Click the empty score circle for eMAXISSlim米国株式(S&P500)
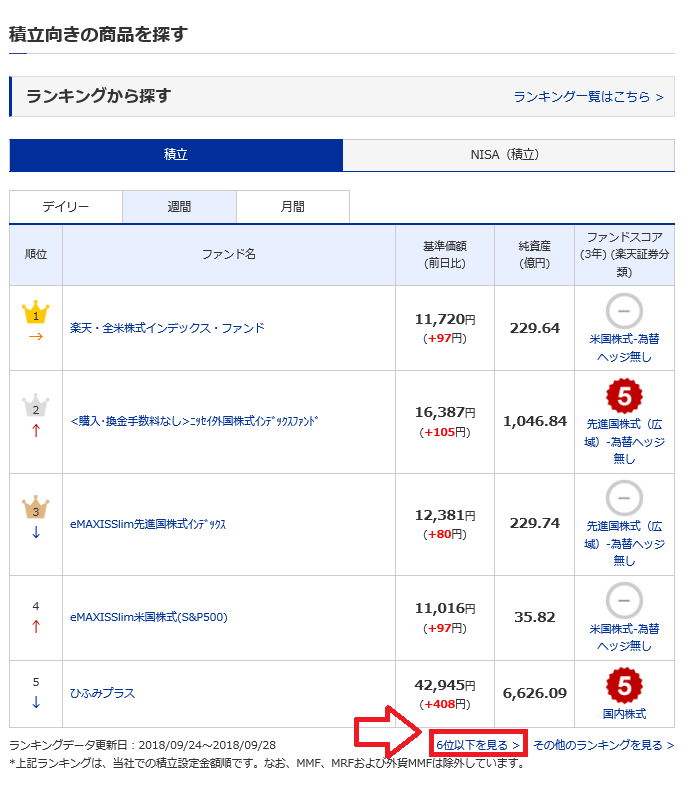 click(624, 600)
